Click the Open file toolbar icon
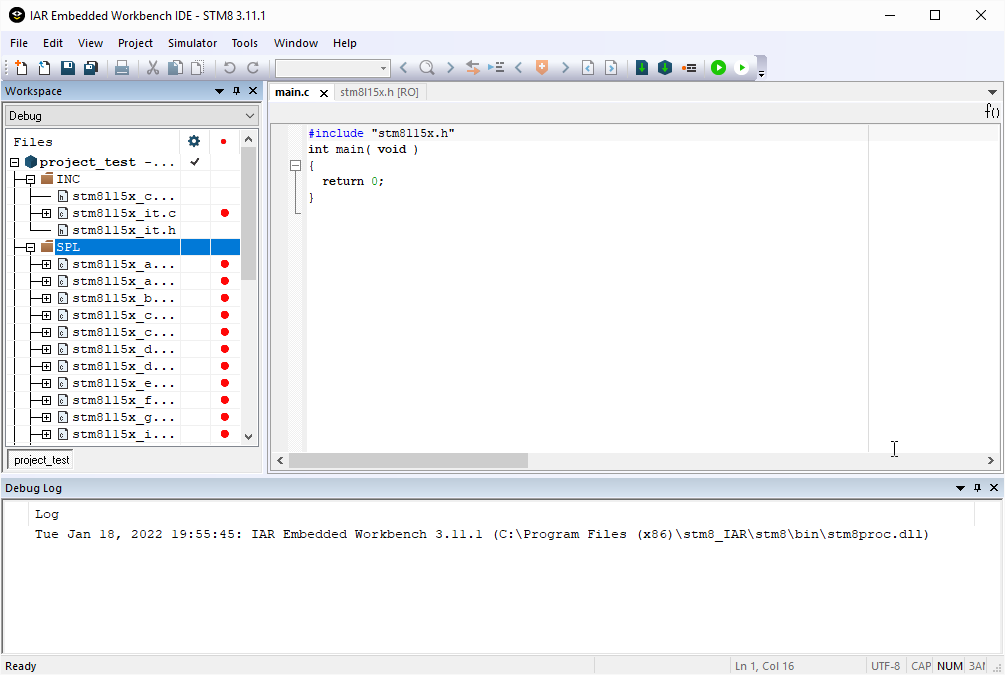 pos(44,67)
